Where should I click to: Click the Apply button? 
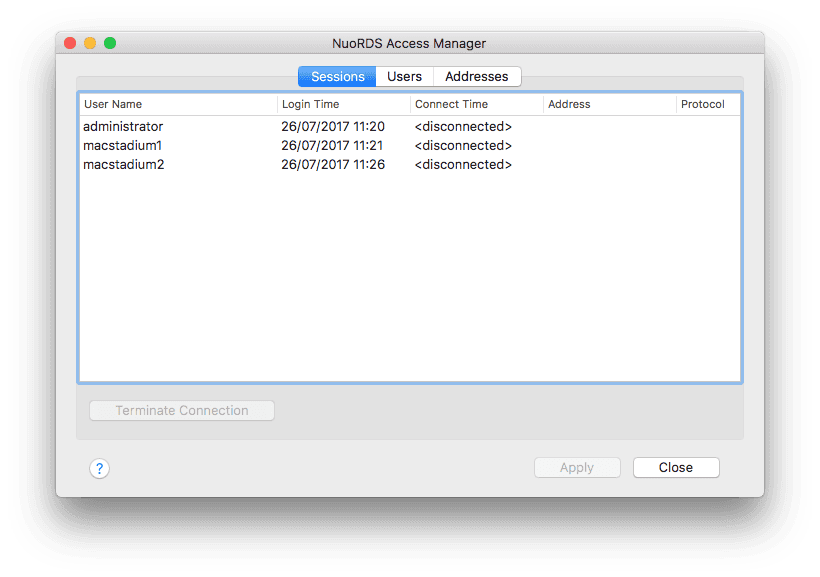[577, 467]
